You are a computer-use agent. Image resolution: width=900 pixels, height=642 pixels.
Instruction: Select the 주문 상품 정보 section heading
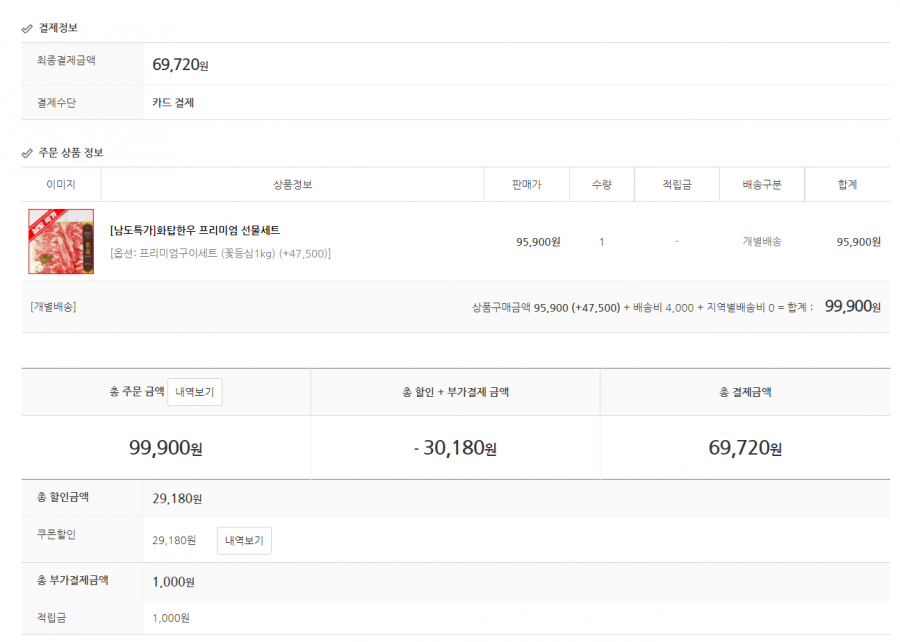point(71,153)
